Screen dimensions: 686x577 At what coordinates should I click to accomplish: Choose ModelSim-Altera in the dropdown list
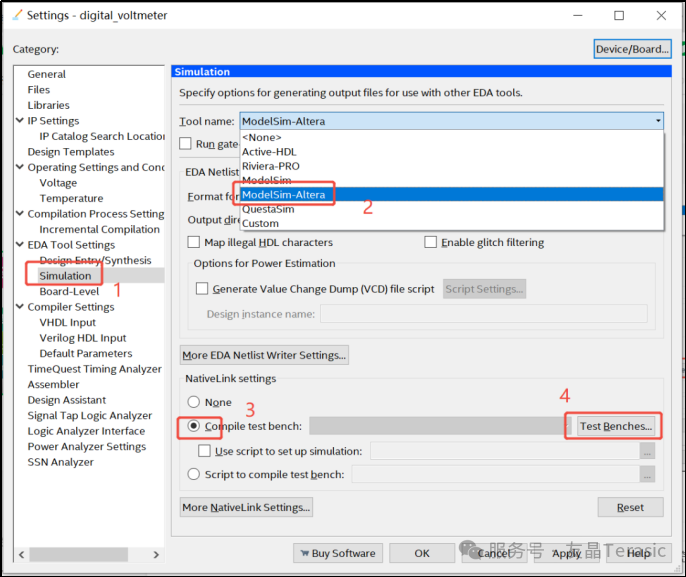pos(452,195)
